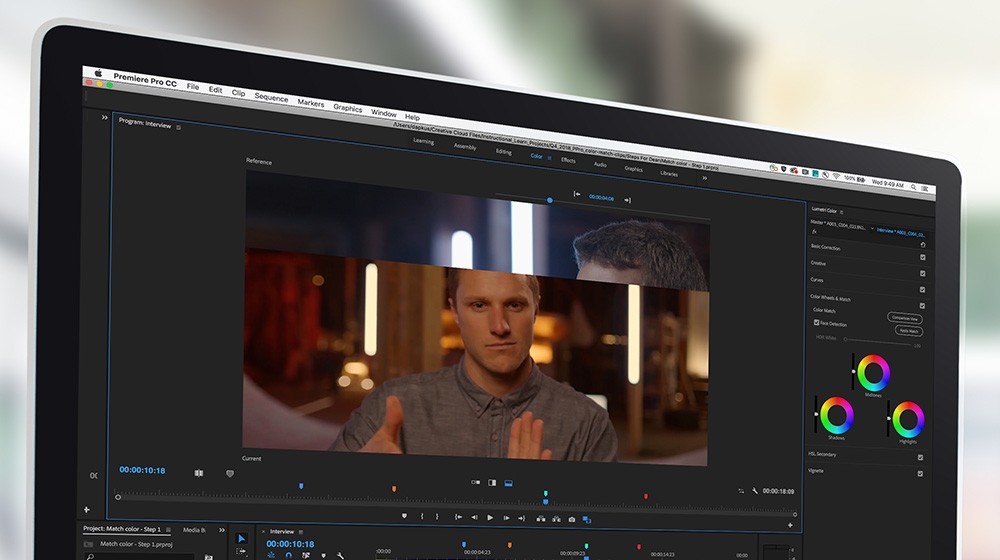Show more workspaces via the overflow chevron
This screenshot has height=560, width=1000.
pos(705,178)
